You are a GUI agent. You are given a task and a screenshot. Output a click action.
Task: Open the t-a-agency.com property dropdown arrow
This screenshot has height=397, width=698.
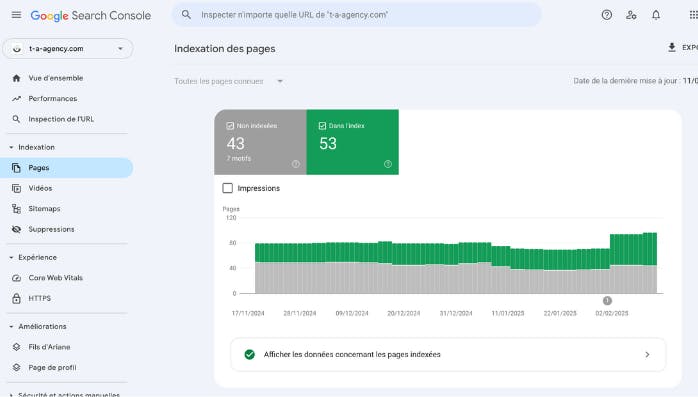point(120,49)
